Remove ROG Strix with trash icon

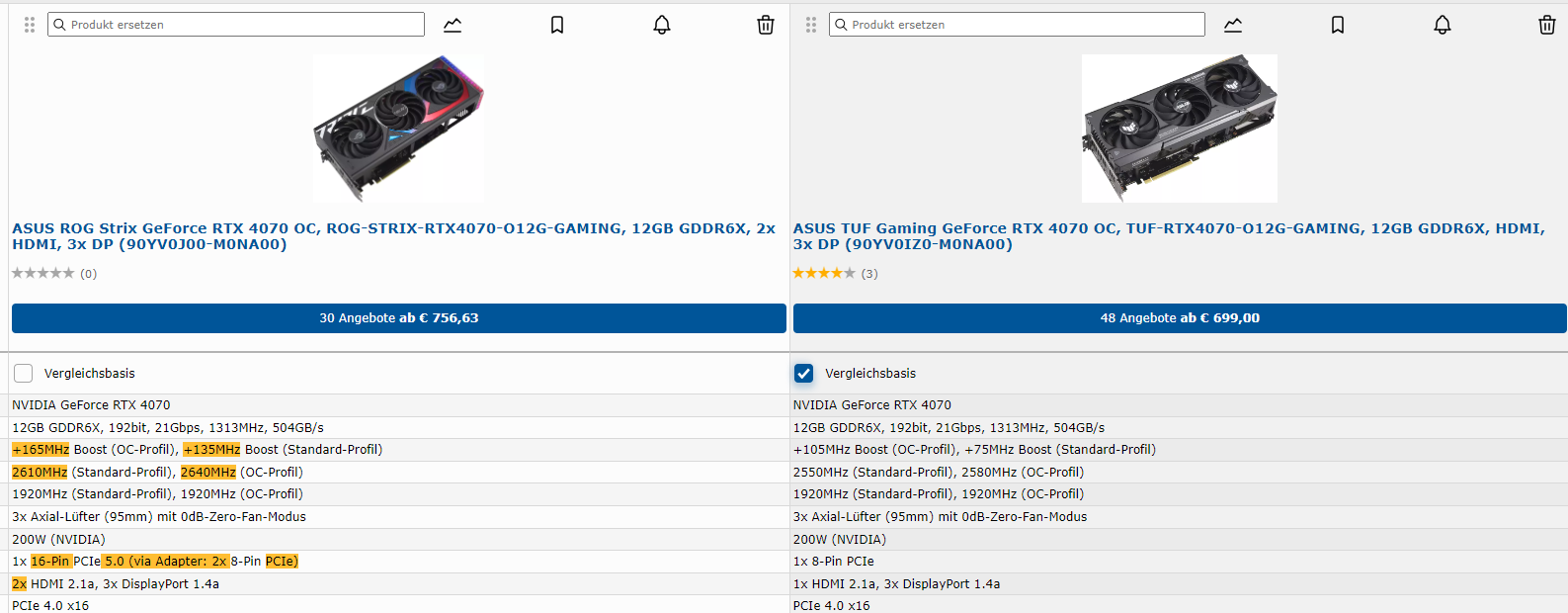[x=766, y=25]
